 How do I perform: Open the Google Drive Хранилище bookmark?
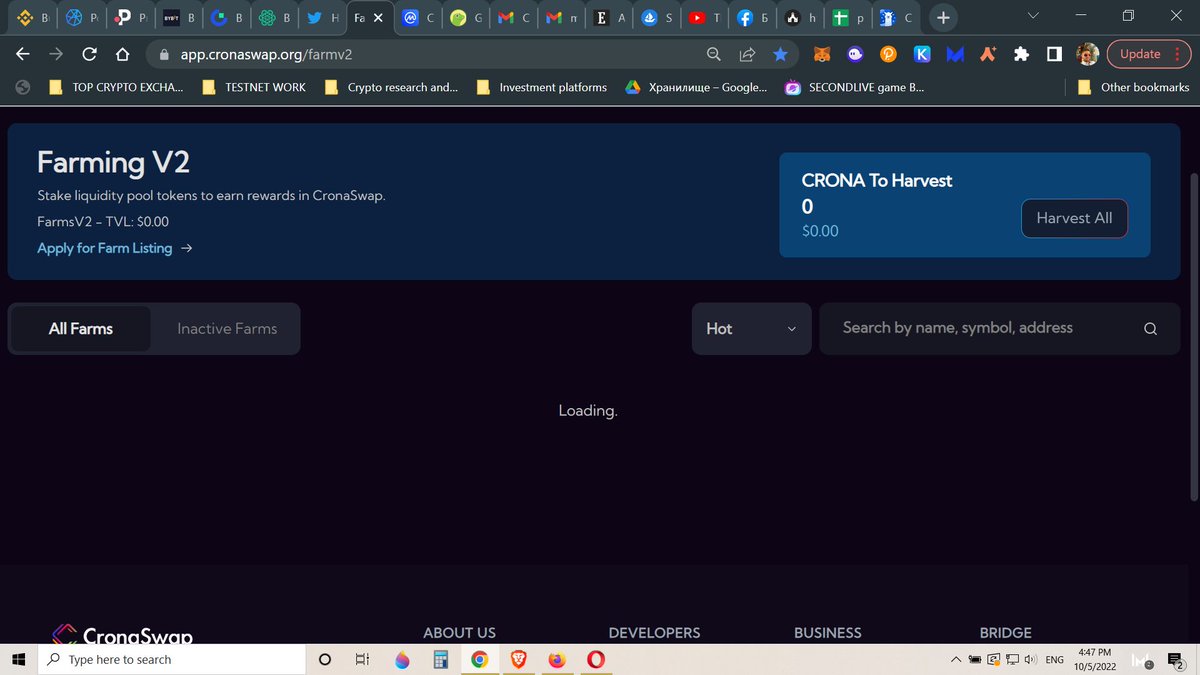click(x=696, y=87)
